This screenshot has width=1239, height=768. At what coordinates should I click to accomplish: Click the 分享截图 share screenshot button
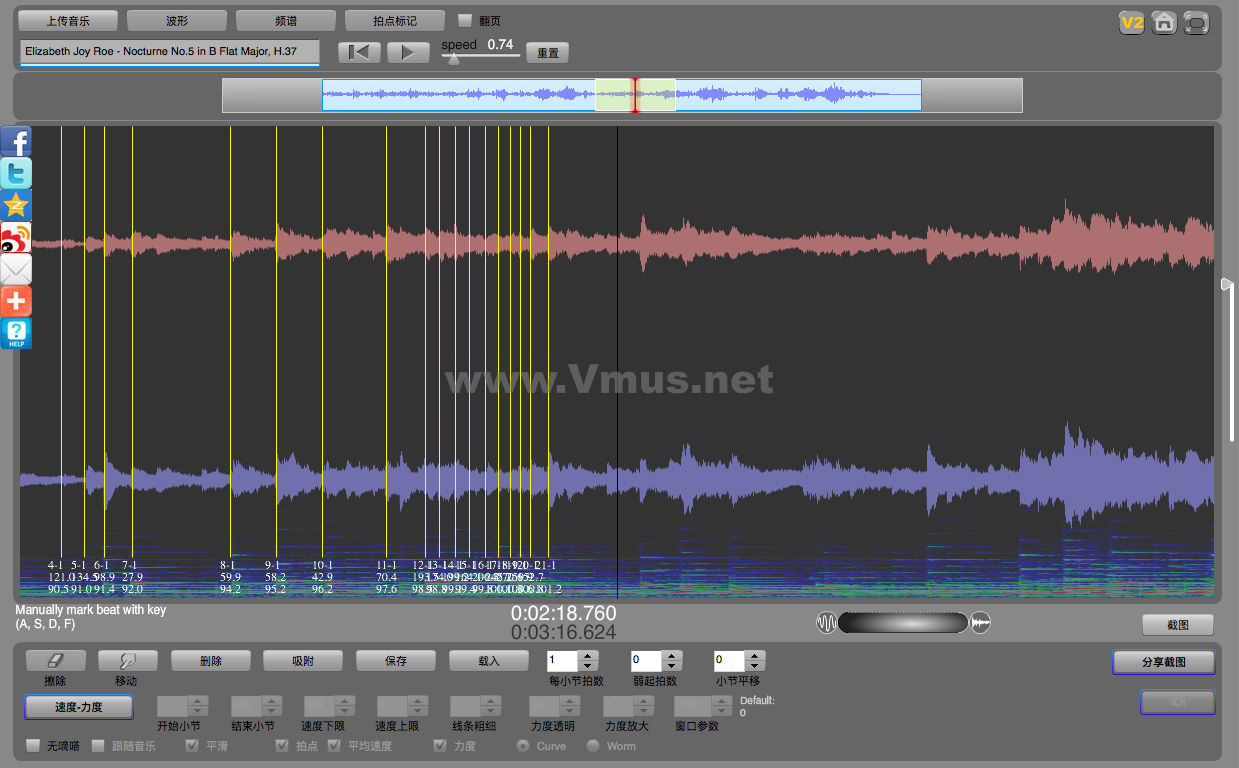click(x=1163, y=662)
